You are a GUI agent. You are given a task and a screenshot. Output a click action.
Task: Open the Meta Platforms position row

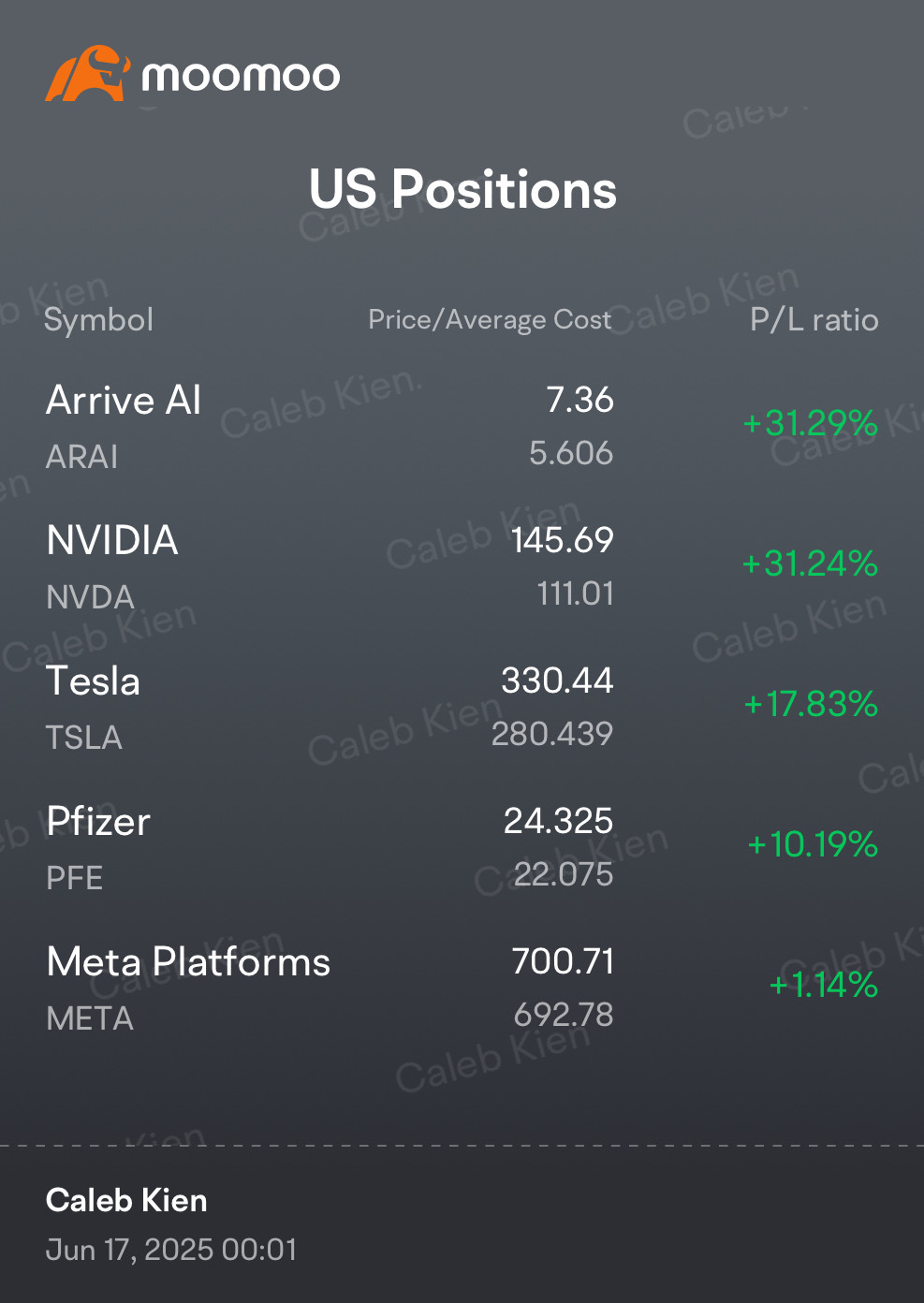[x=462, y=988]
